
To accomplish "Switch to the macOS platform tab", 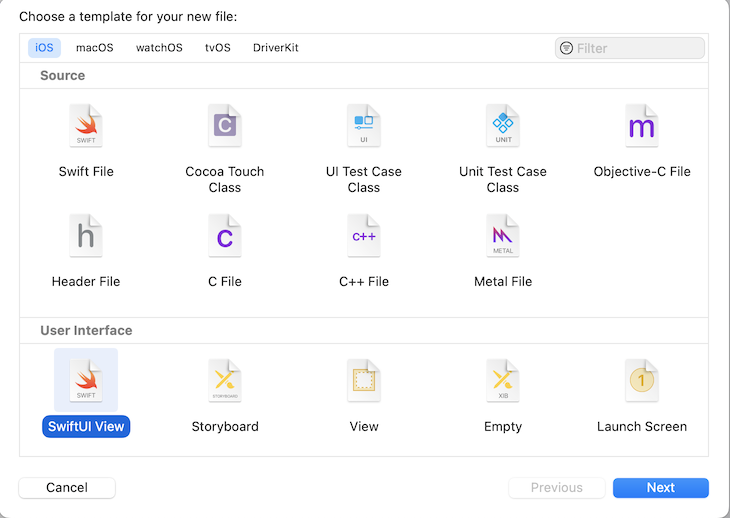I will [x=95, y=48].
